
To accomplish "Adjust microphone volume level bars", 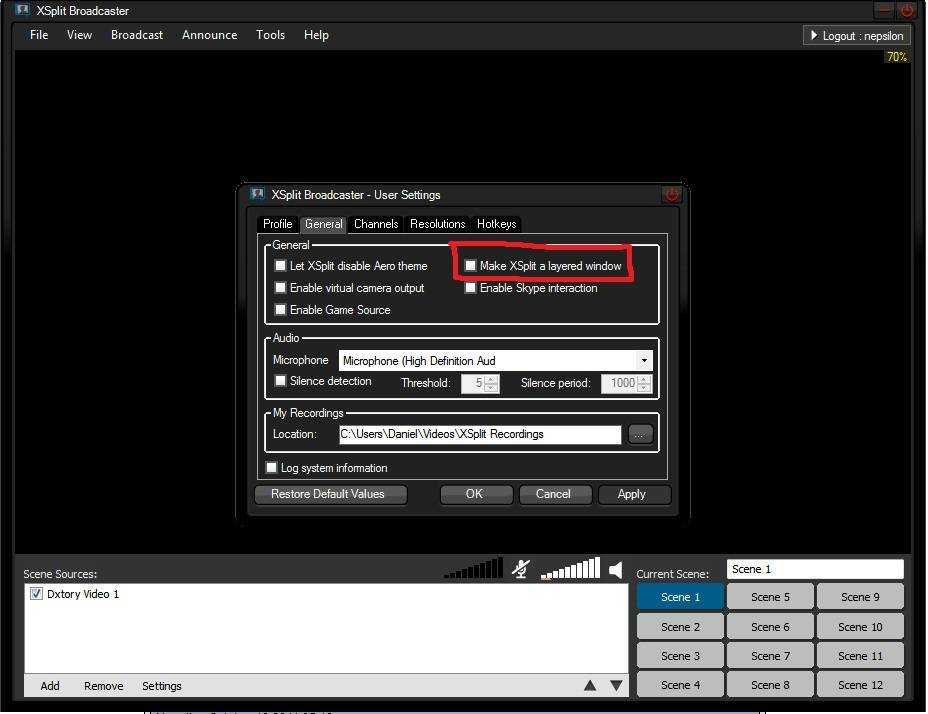I will tap(473, 568).
